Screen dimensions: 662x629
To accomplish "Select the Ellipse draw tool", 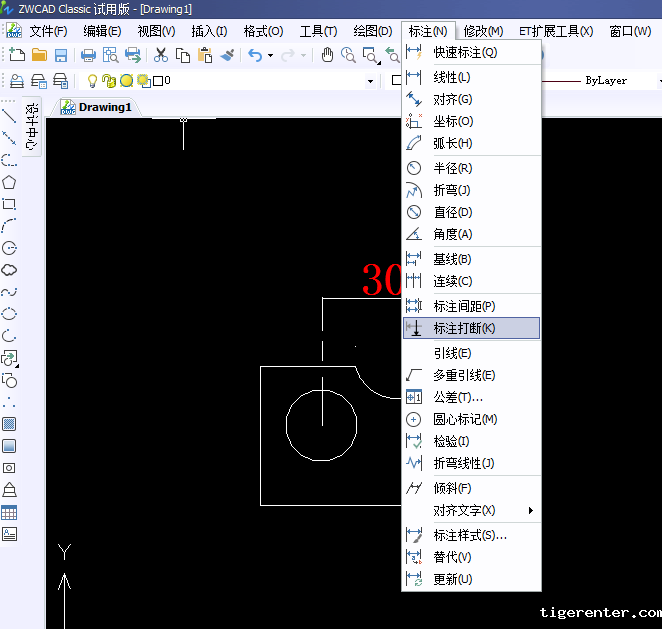I will point(9,314).
